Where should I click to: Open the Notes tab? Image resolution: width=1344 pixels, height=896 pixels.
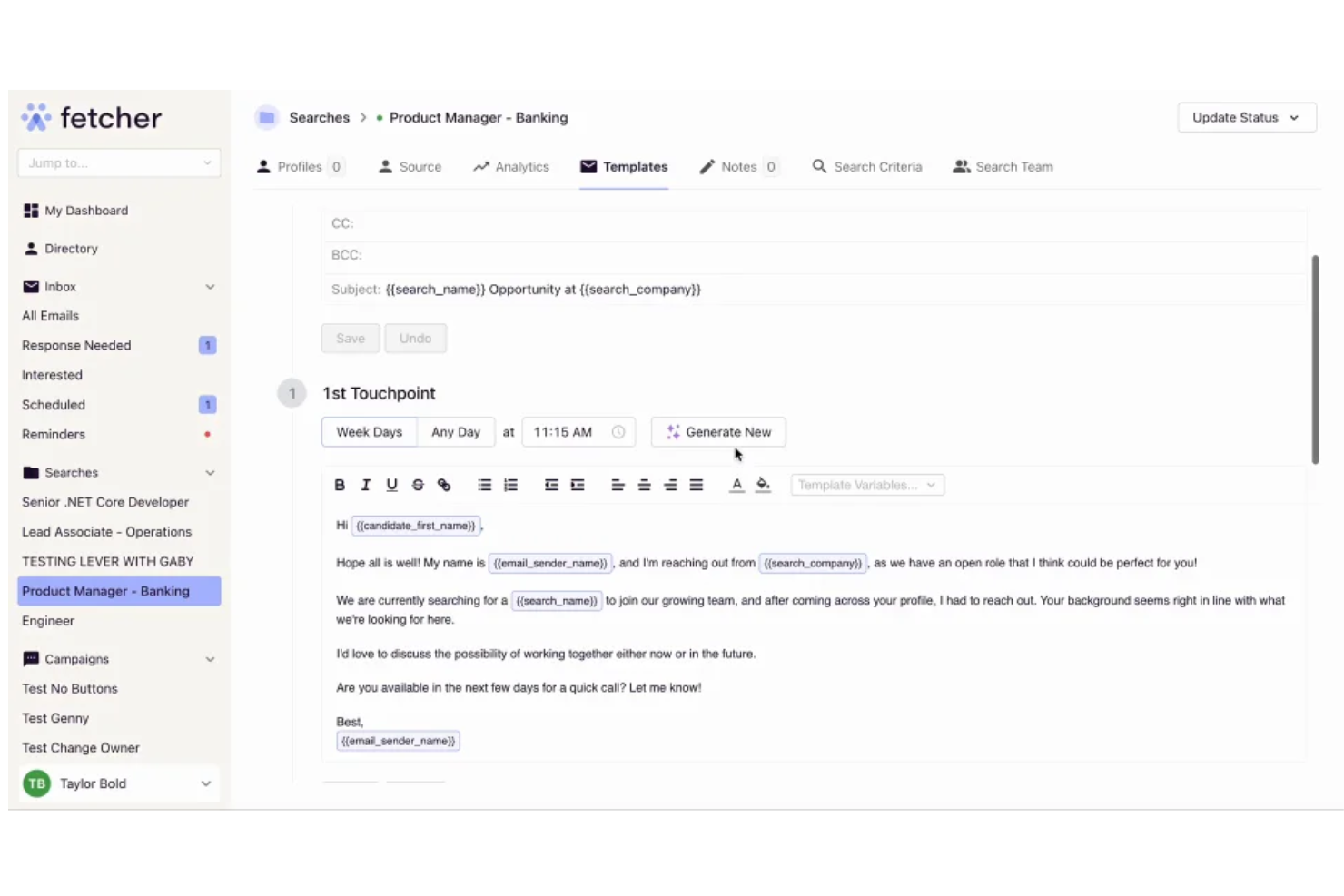[739, 166]
